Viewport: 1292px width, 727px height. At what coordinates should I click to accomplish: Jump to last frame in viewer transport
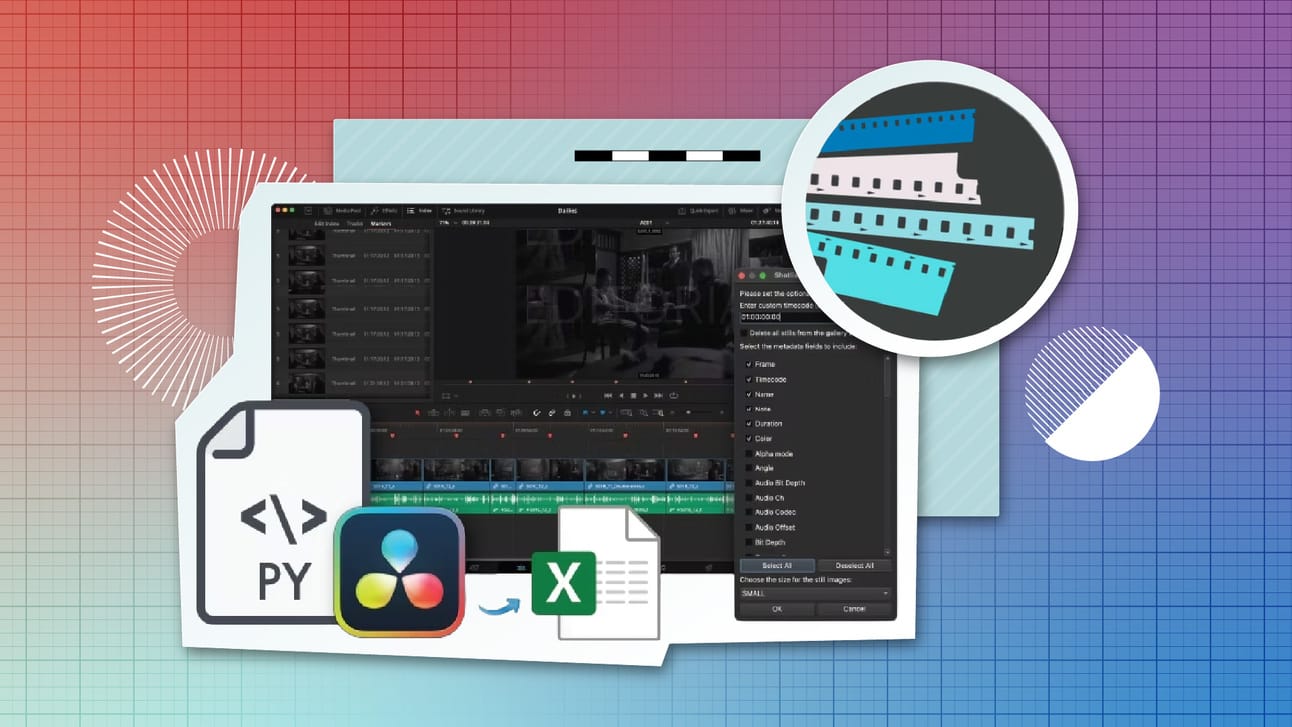[659, 396]
